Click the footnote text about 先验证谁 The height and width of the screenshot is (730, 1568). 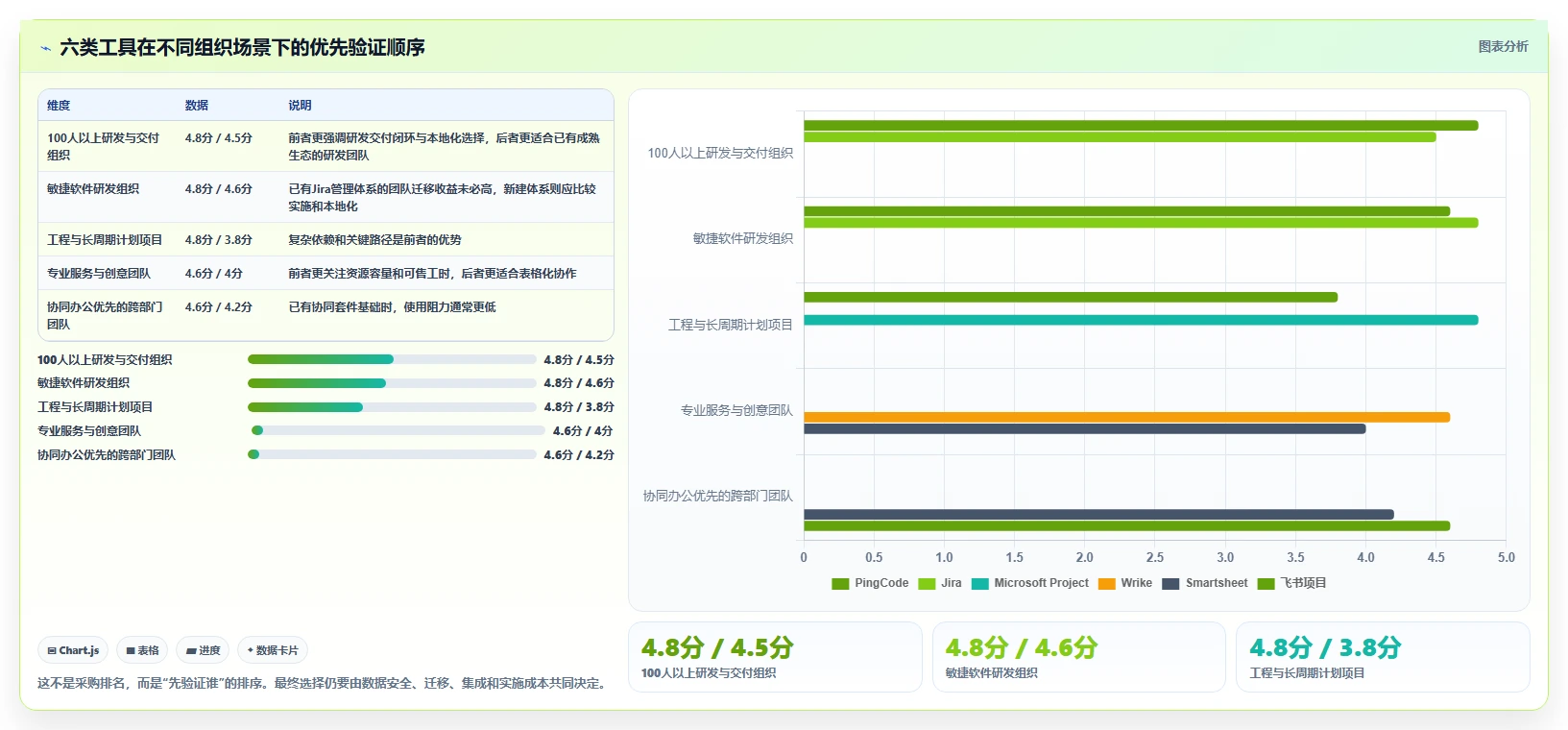click(x=323, y=683)
